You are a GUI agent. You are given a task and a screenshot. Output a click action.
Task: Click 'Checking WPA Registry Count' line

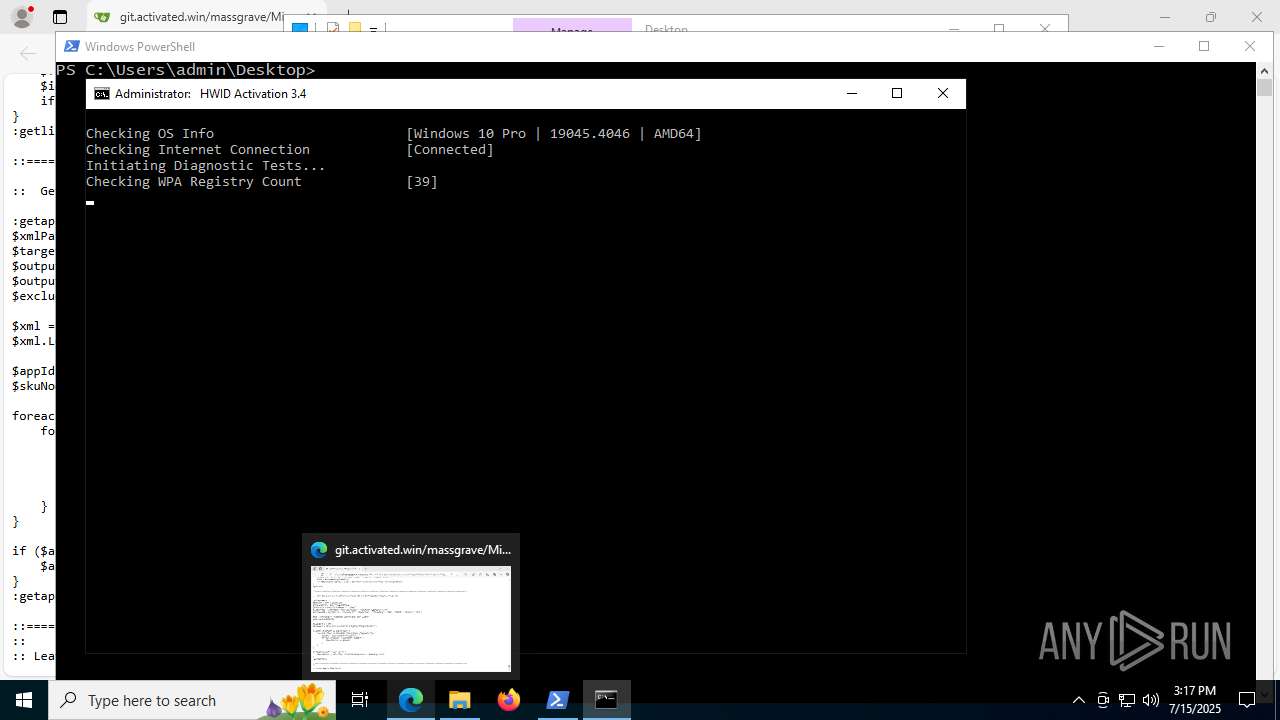[194, 181]
